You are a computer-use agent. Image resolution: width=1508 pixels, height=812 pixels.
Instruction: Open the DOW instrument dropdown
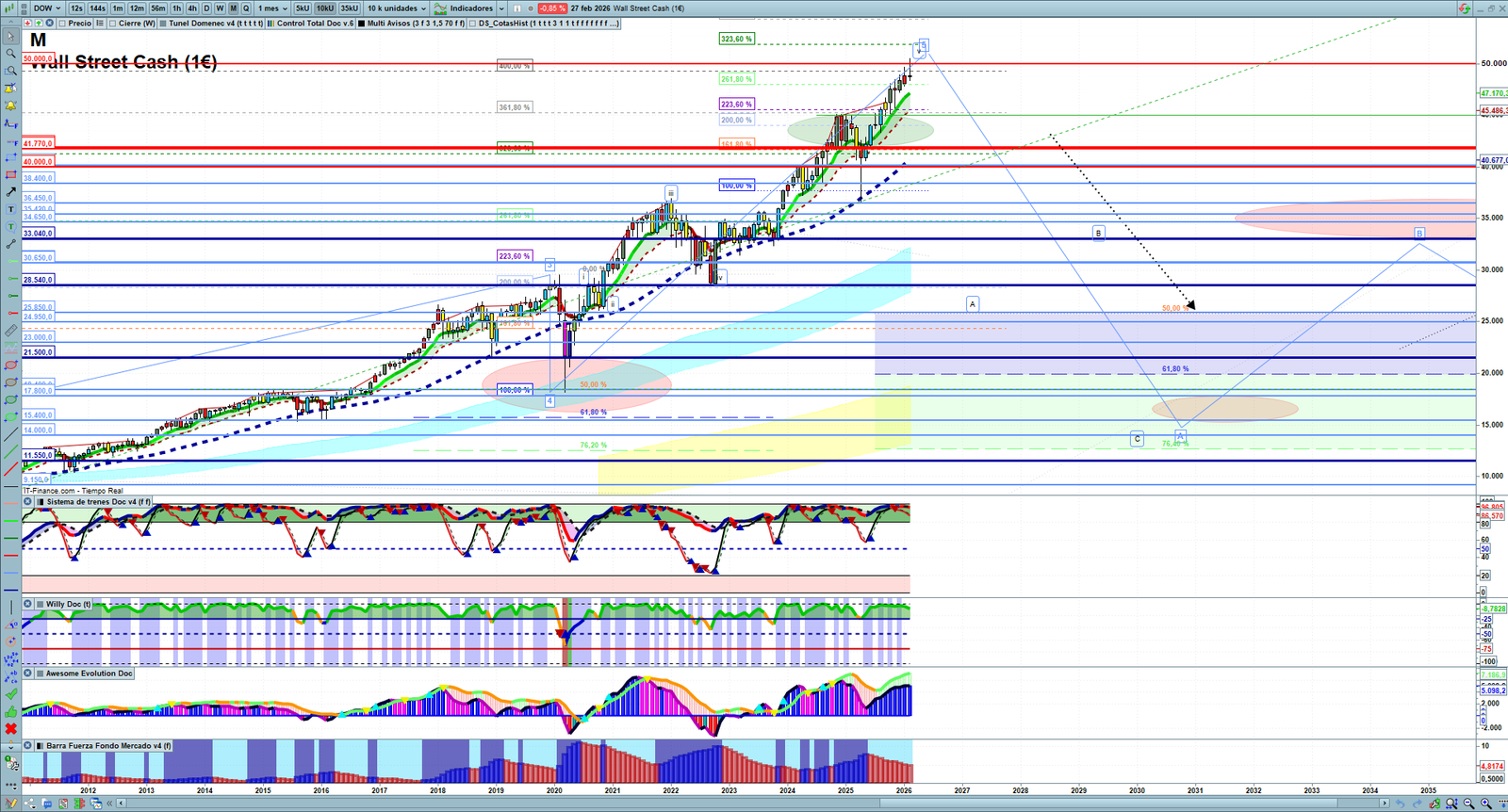click(x=47, y=8)
